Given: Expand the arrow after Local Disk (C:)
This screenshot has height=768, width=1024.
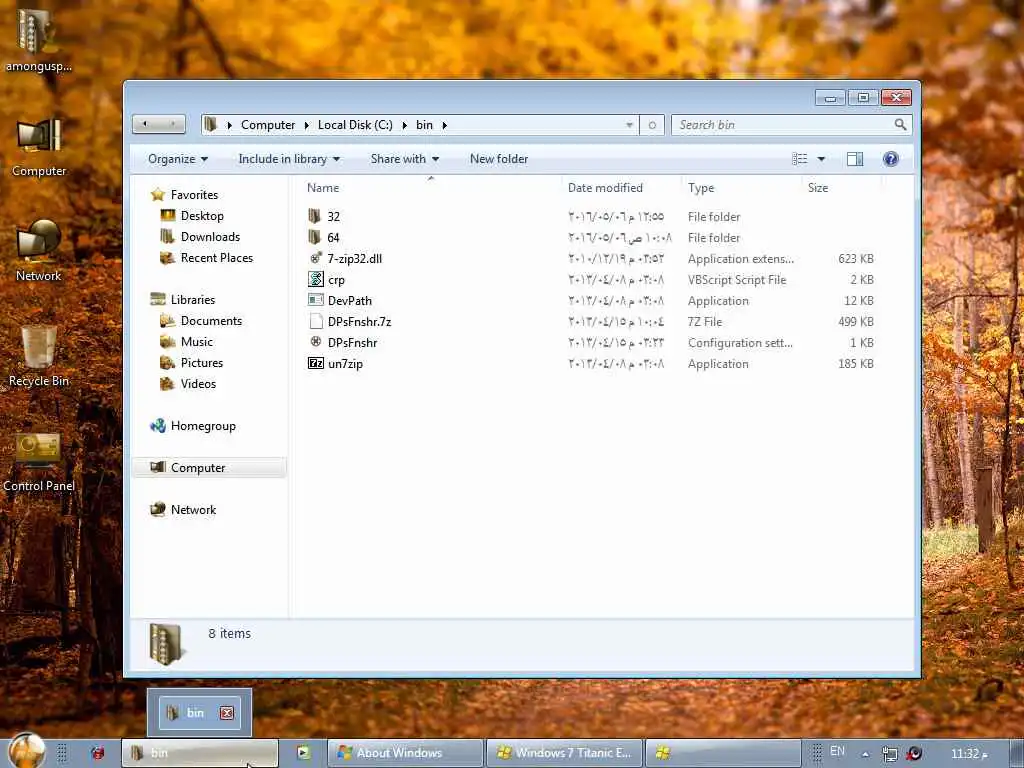Looking at the screenshot, I should (404, 125).
